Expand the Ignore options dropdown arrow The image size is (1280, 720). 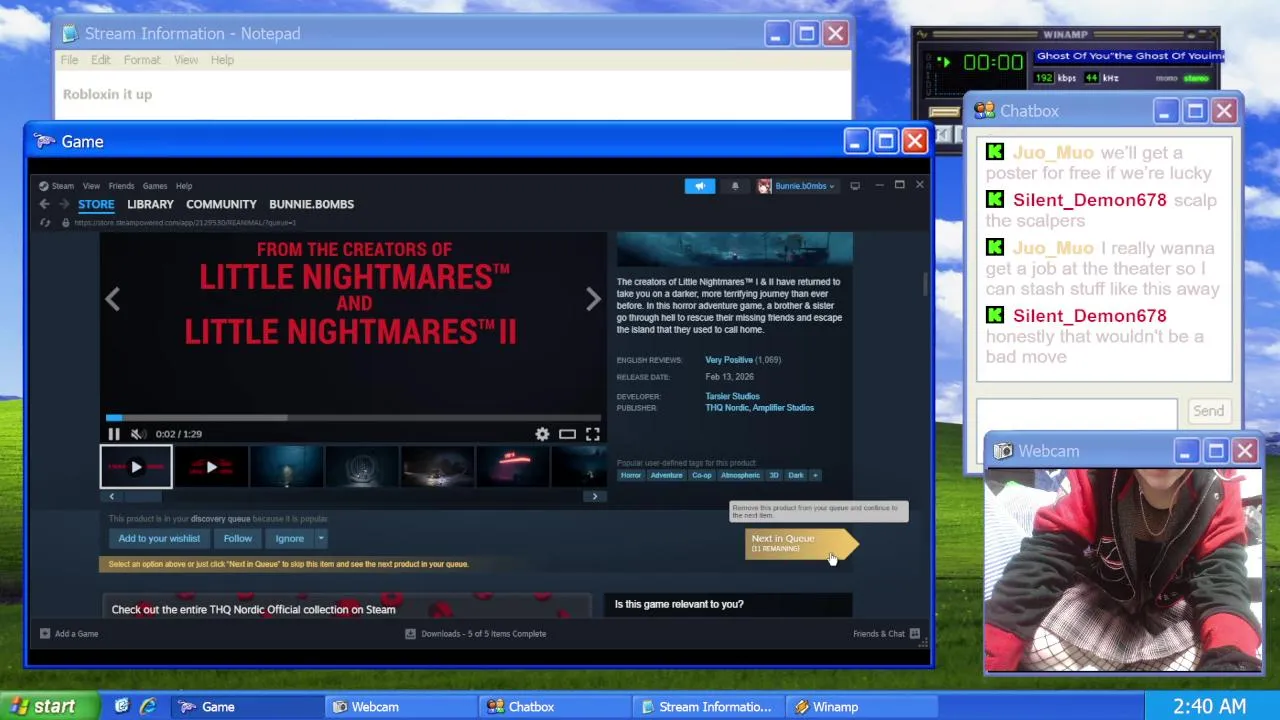click(x=321, y=539)
